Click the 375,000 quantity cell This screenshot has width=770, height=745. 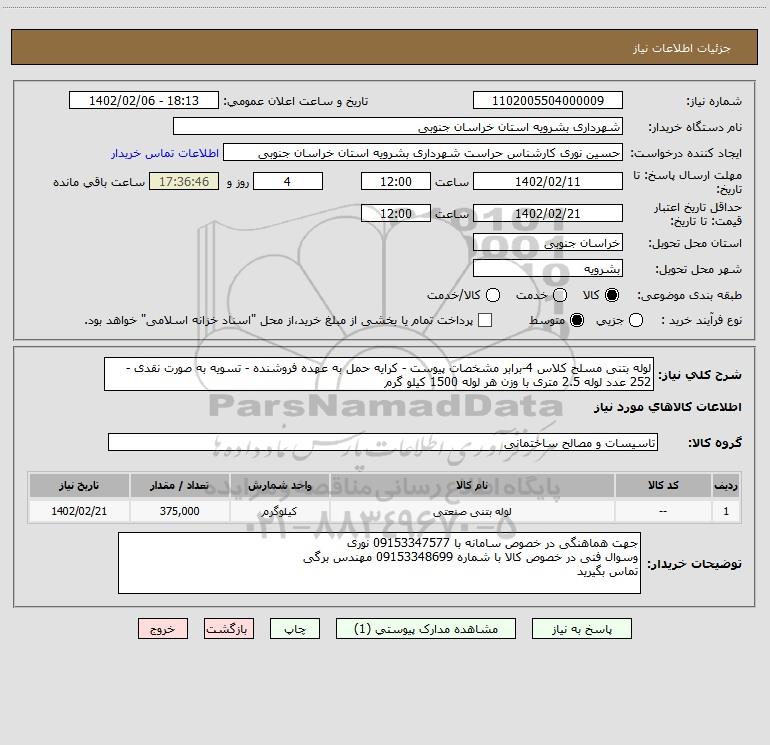tap(179, 511)
